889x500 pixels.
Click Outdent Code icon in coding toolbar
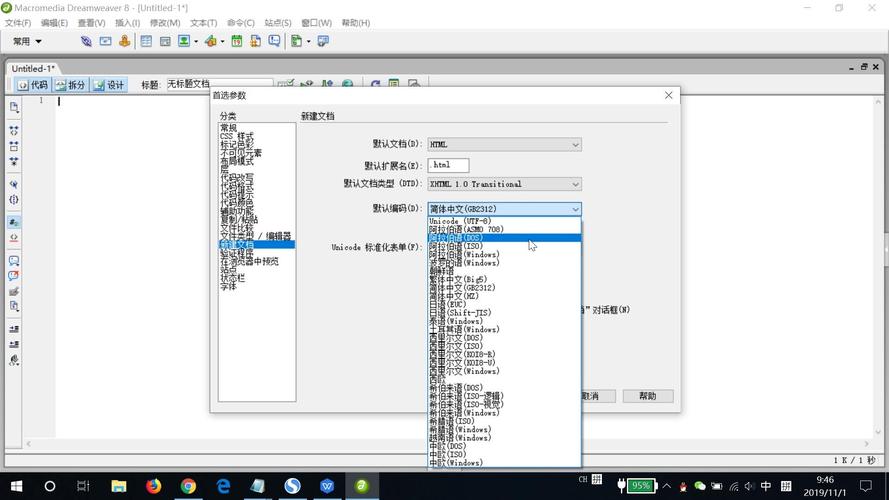click(14, 345)
